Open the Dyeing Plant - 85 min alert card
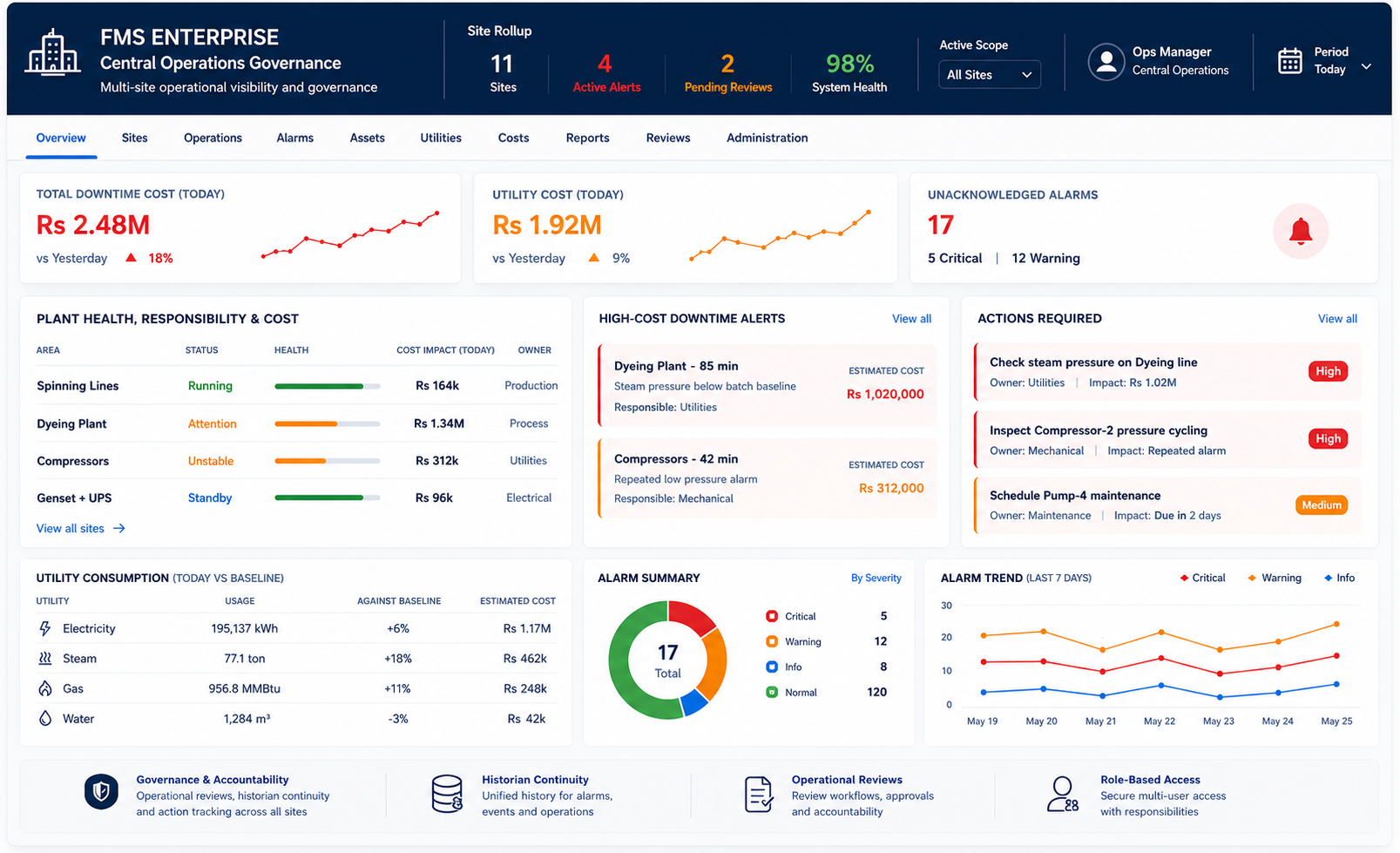Viewport: 1400px width, 853px height. pos(768,386)
